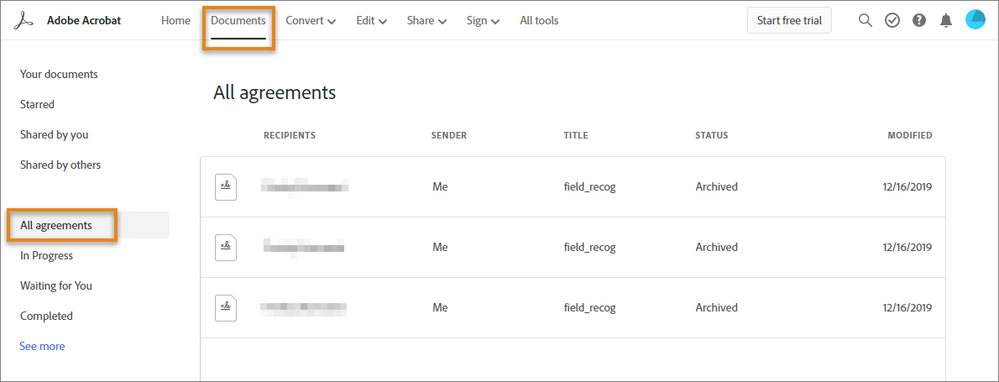Click the third agreement's document icon
This screenshot has width=999, height=382.
click(226, 308)
